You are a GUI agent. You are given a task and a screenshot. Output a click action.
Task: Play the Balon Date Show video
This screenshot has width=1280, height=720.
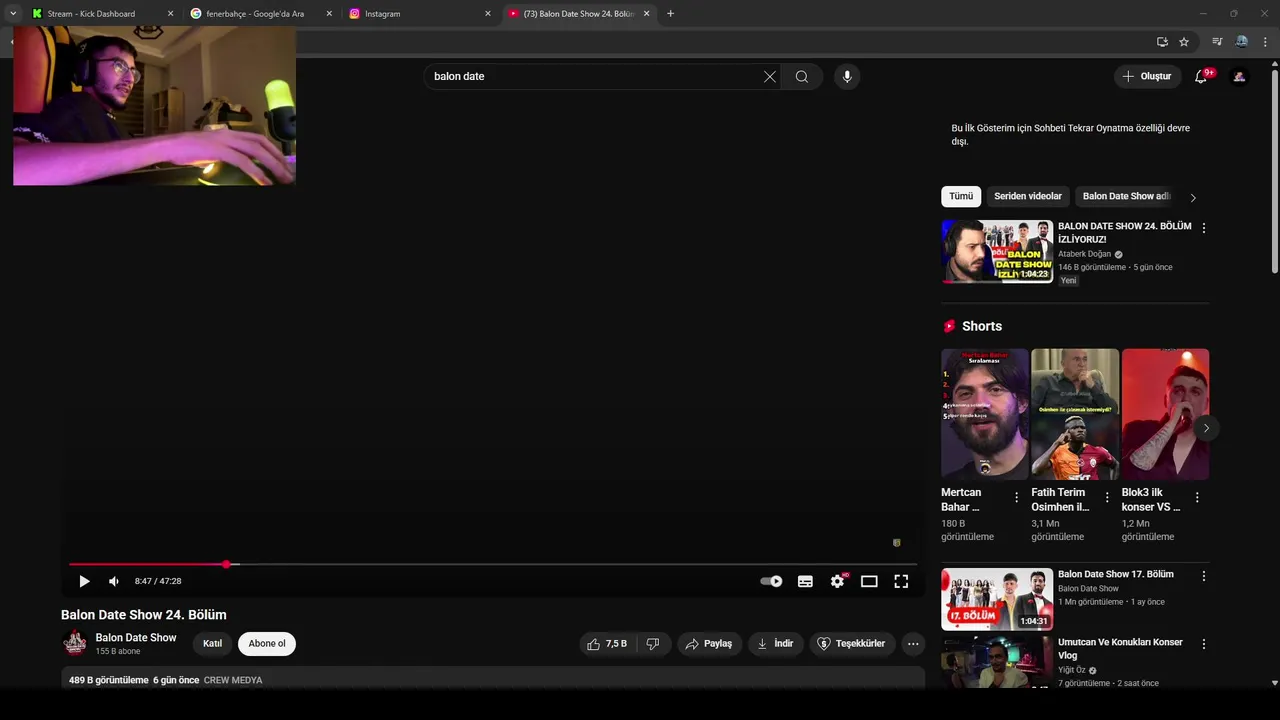(84, 581)
